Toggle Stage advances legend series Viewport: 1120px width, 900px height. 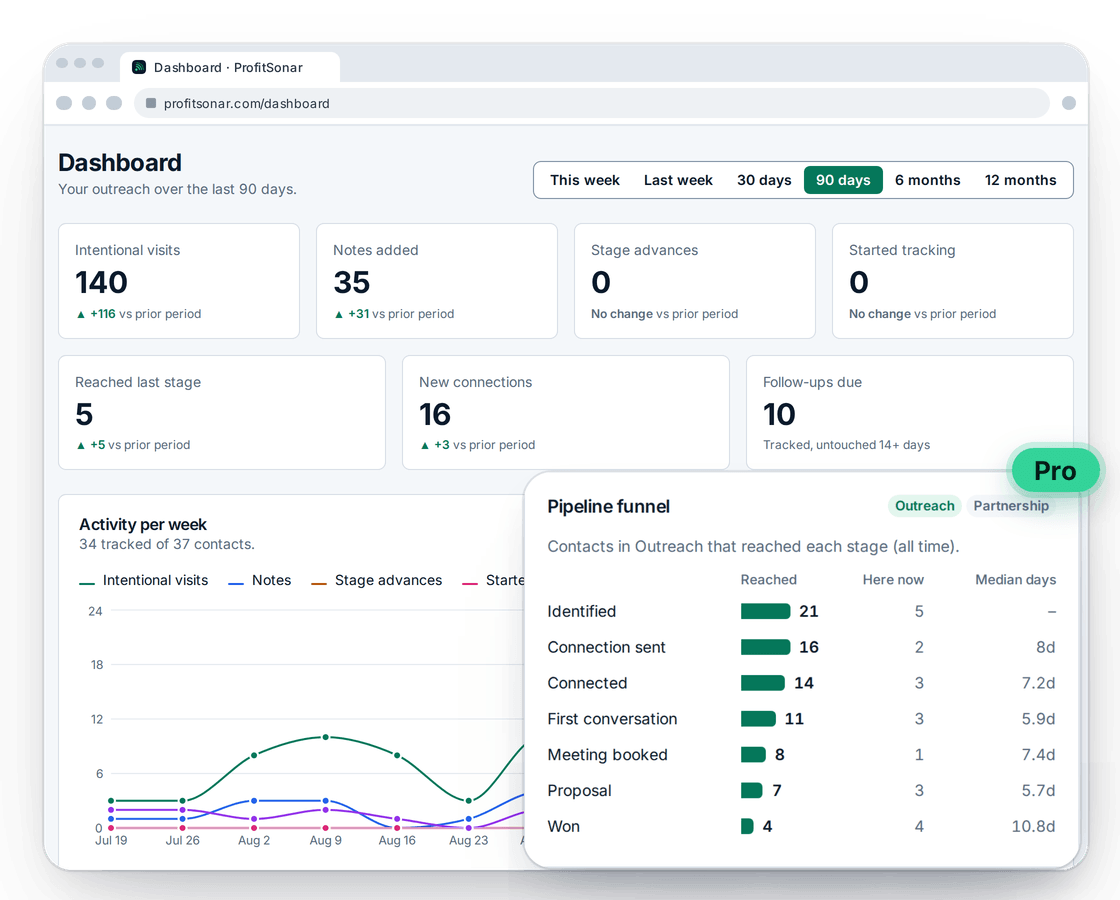click(x=376, y=581)
